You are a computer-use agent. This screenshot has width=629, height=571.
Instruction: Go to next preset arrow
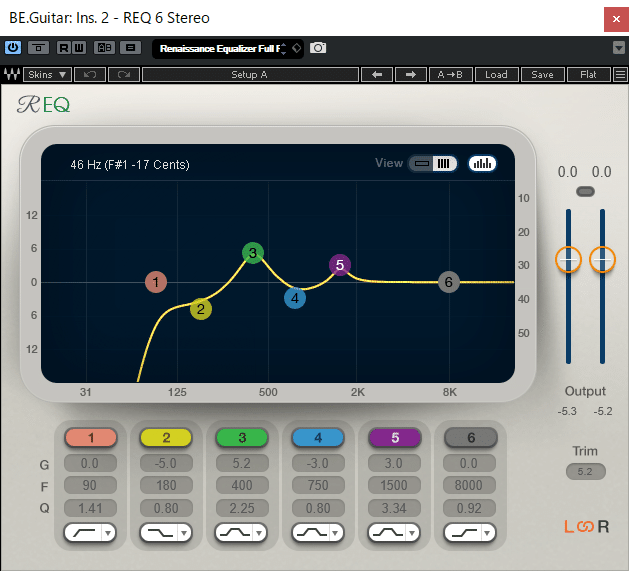(411, 75)
